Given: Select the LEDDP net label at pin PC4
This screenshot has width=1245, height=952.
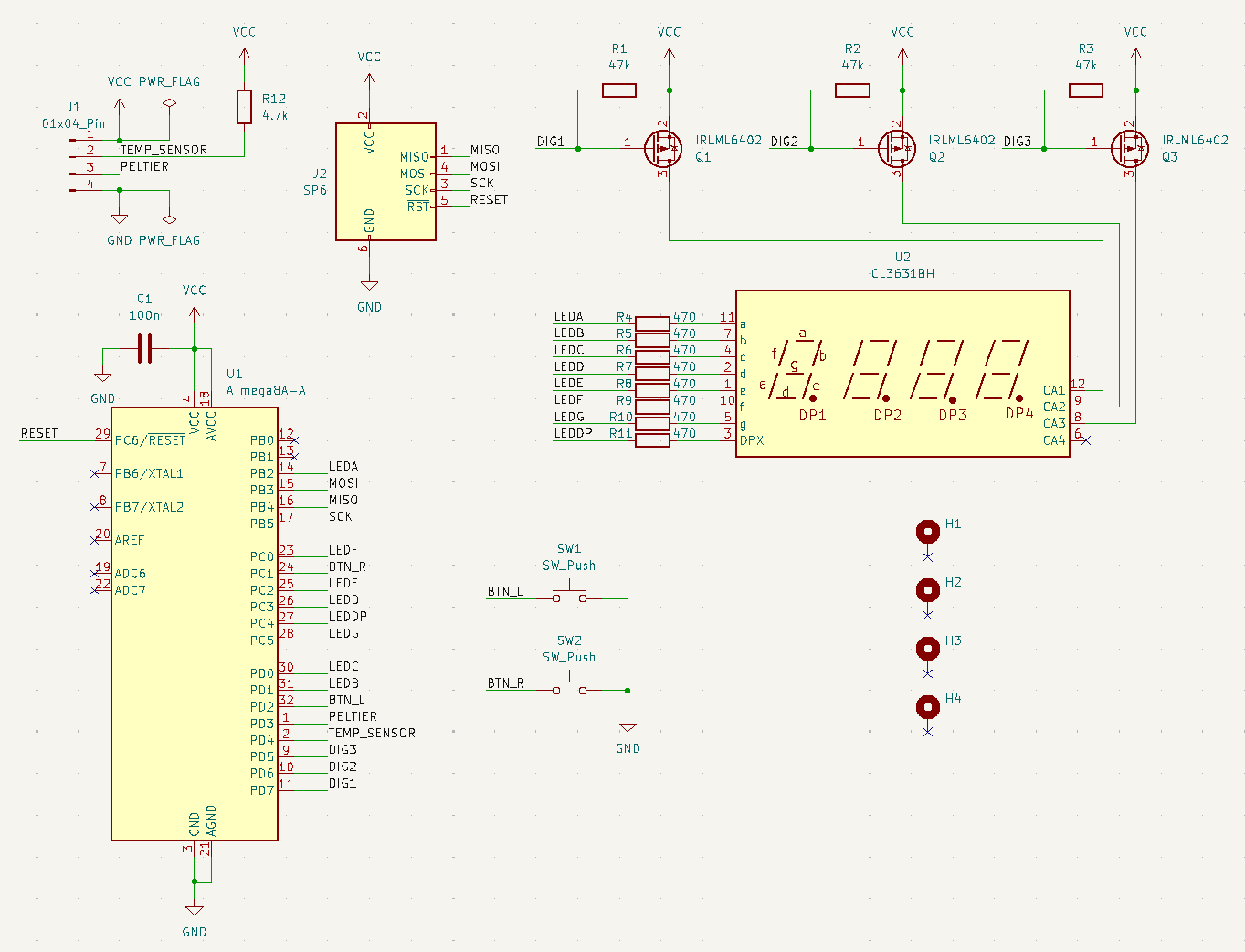Looking at the screenshot, I should coord(348,616).
